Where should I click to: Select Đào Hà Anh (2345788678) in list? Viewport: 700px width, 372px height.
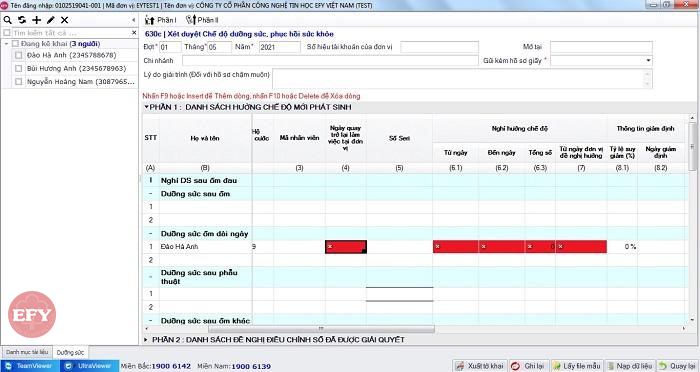coord(71,55)
